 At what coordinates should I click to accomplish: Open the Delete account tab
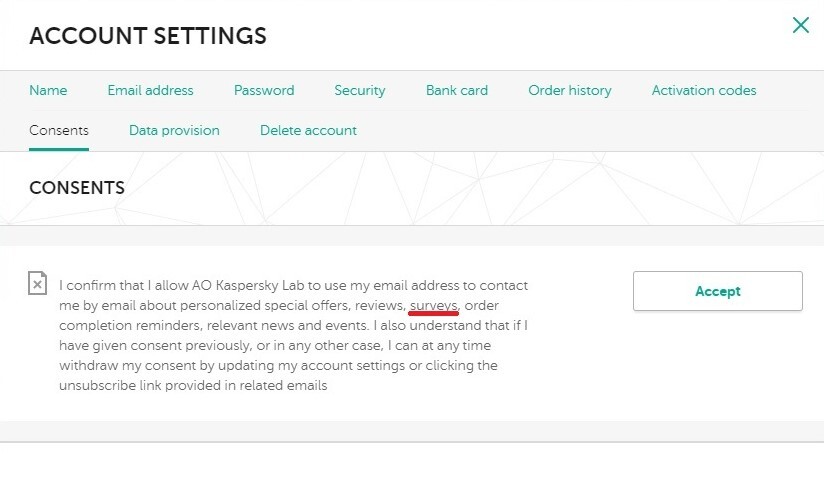(x=308, y=130)
